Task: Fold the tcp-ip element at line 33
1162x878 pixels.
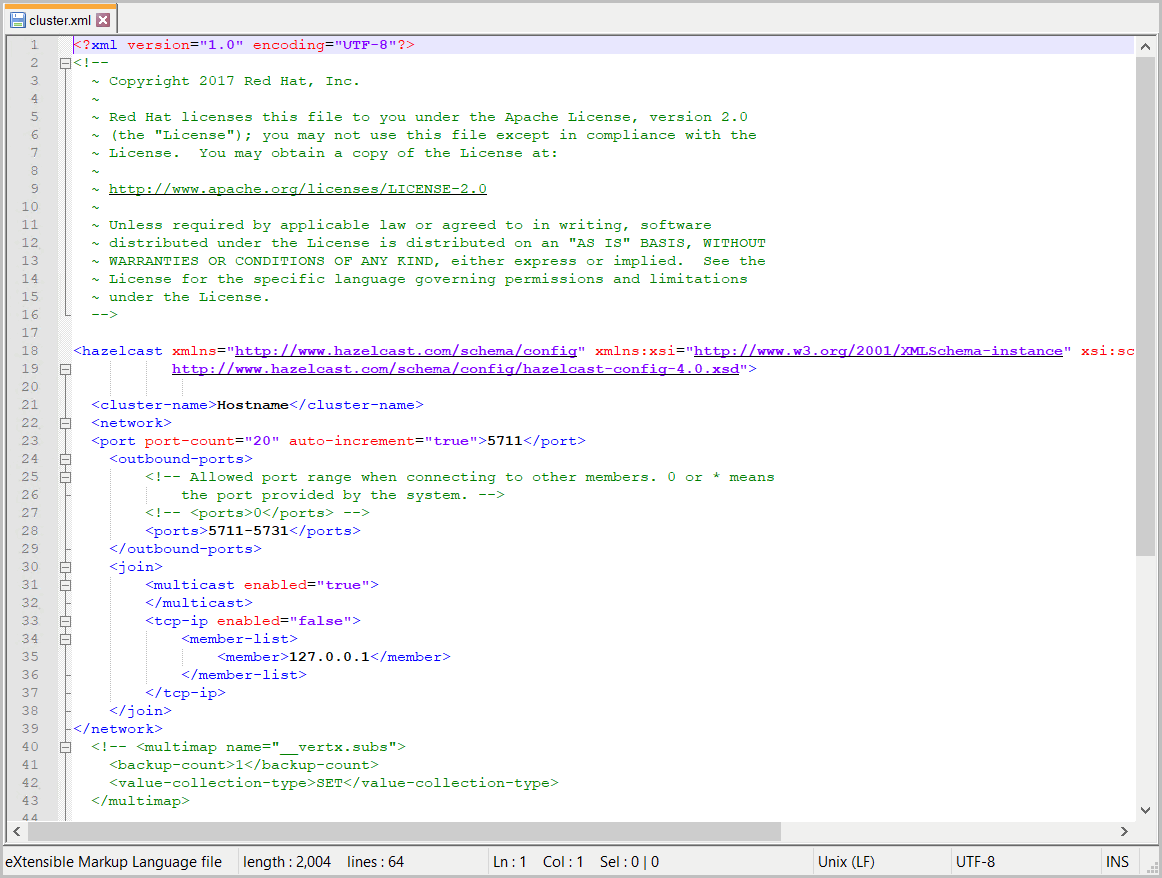Action: click(x=65, y=621)
